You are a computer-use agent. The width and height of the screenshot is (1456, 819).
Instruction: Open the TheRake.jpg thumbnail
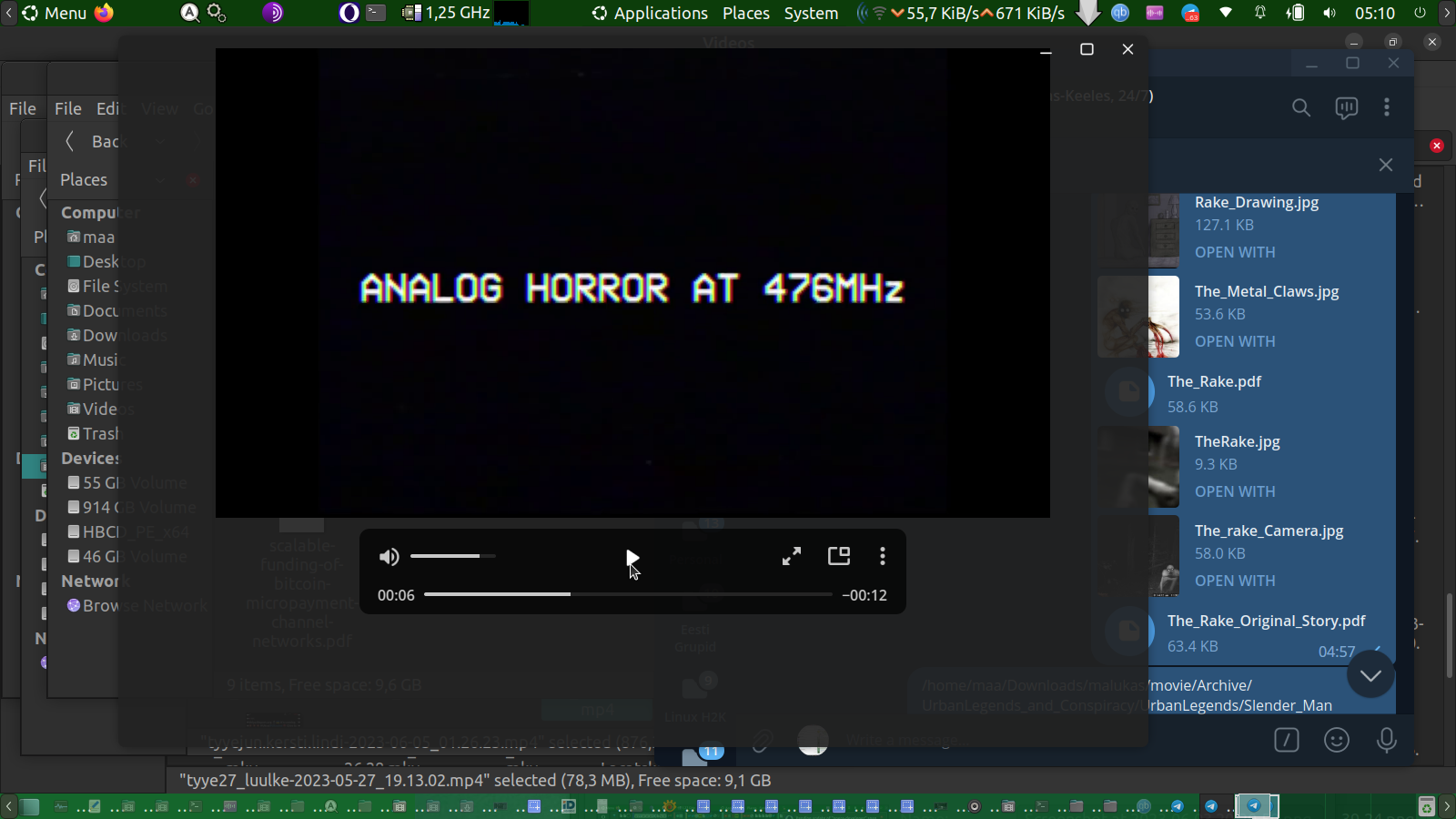pyautogui.click(x=1138, y=467)
